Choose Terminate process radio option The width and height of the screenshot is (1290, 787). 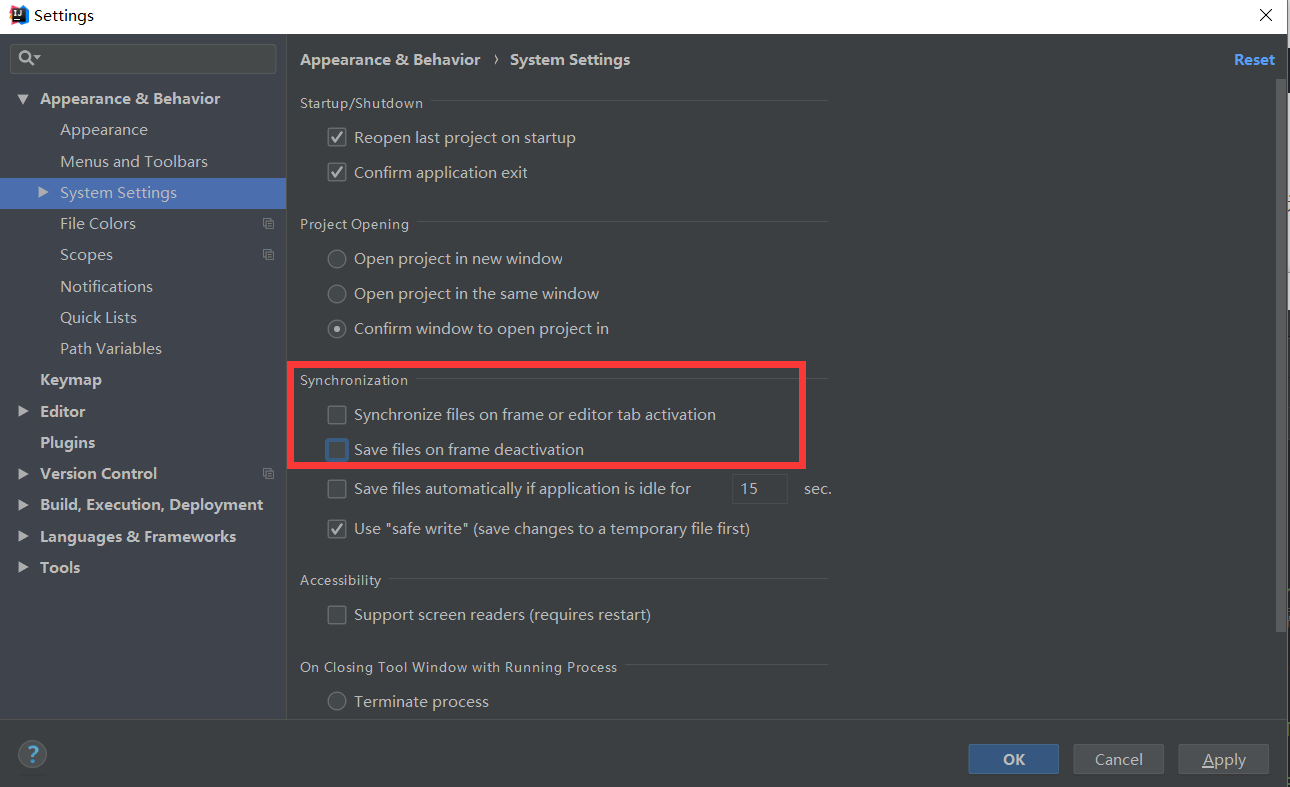click(x=337, y=702)
